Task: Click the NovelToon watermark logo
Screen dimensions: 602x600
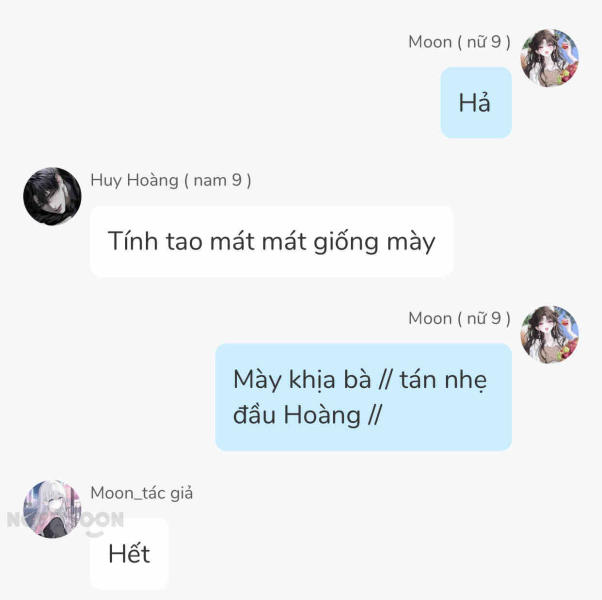Action: [65, 521]
